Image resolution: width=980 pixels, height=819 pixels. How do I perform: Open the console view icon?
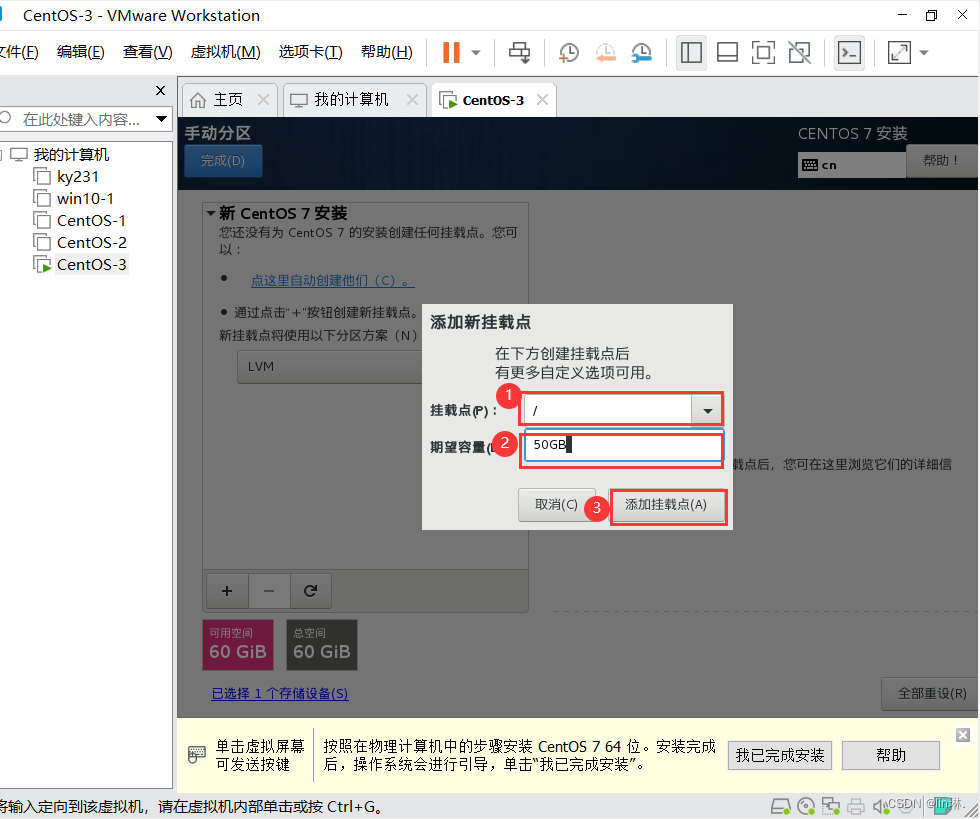(x=849, y=53)
